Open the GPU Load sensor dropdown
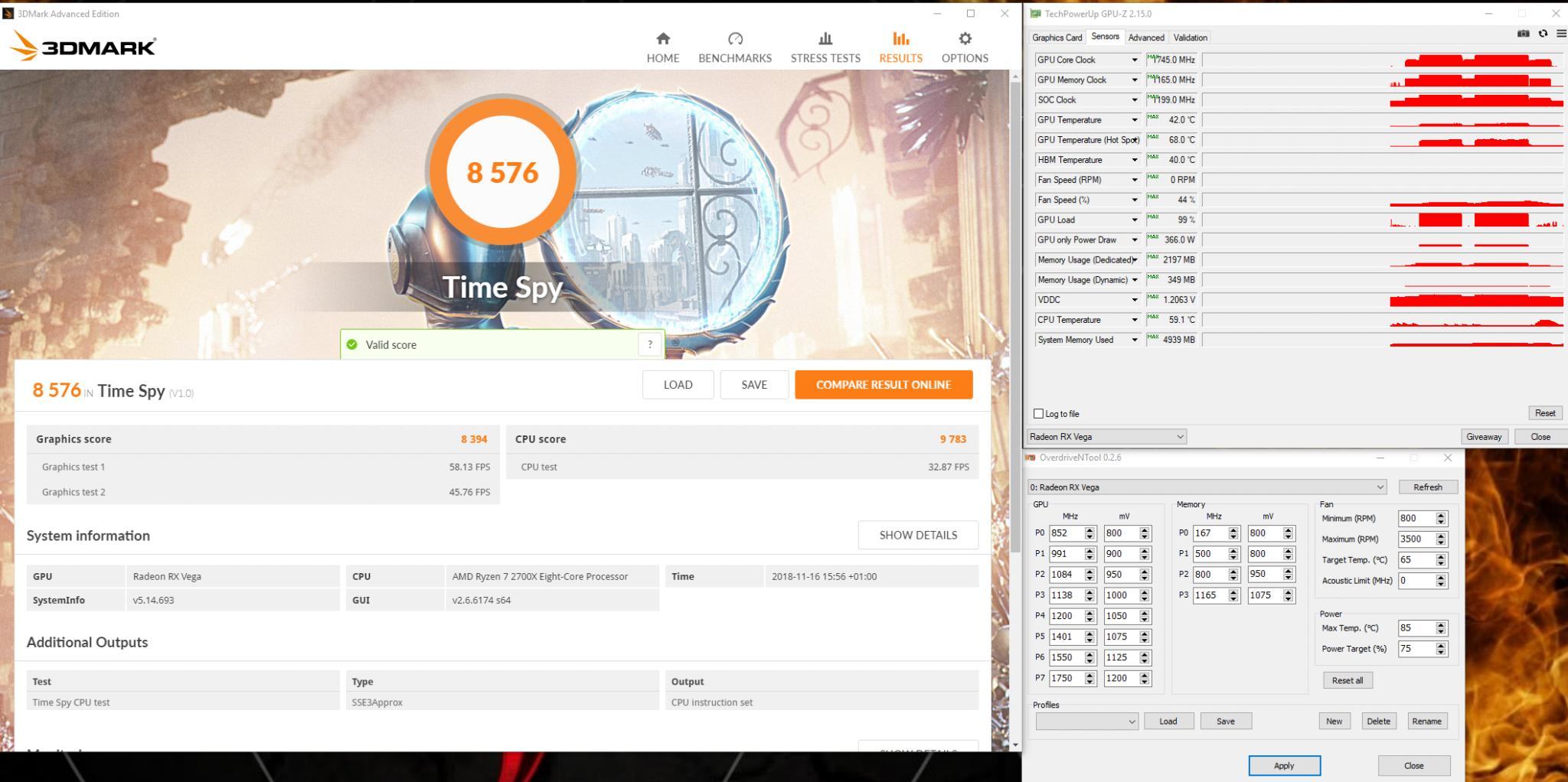Image resolution: width=1568 pixels, height=782 pixels. [x=1135, y=220]
